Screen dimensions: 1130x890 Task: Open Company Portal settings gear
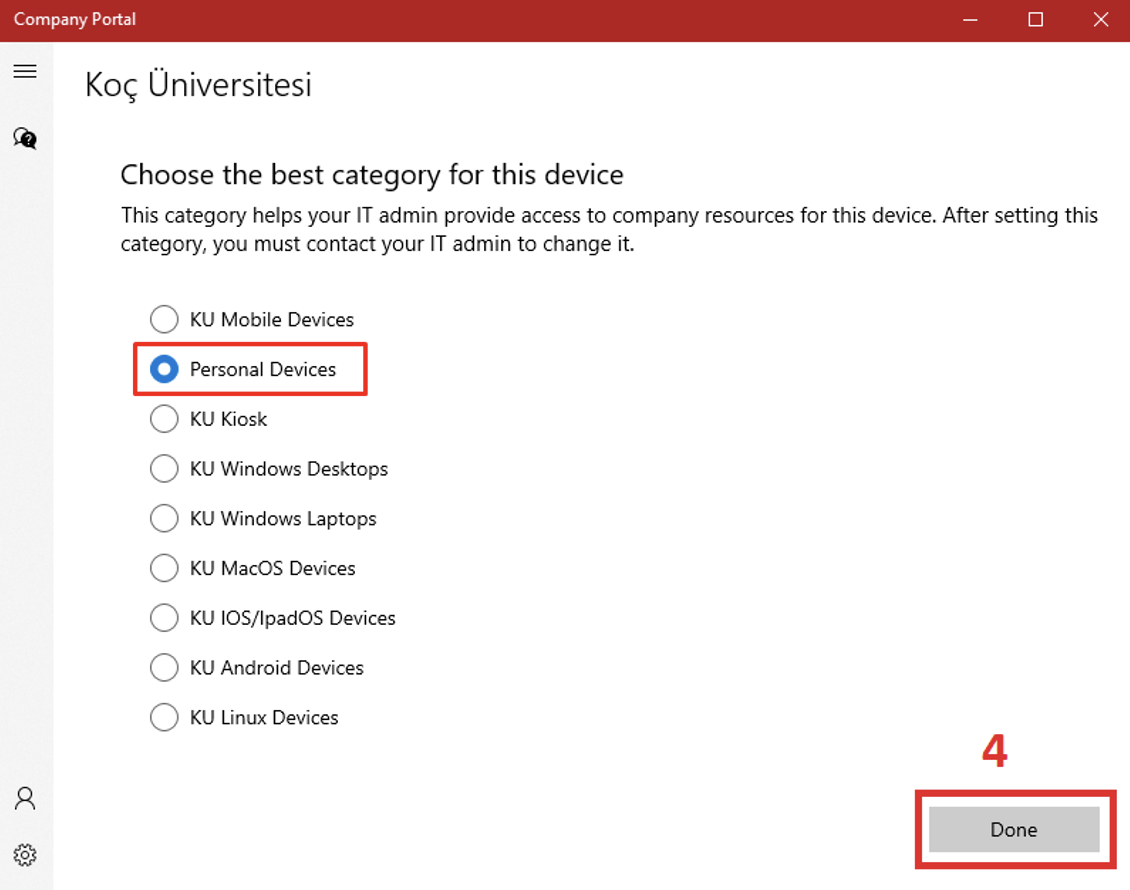coord(25,855)
